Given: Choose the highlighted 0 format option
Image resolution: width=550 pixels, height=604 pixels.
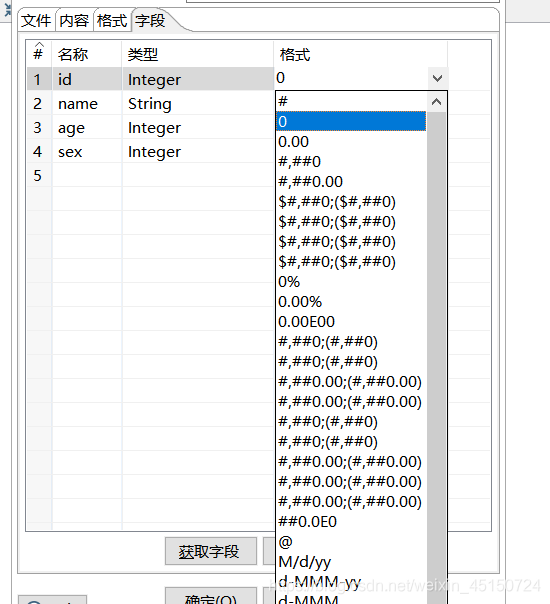Looking at the screenshot, I should point(351,121).
